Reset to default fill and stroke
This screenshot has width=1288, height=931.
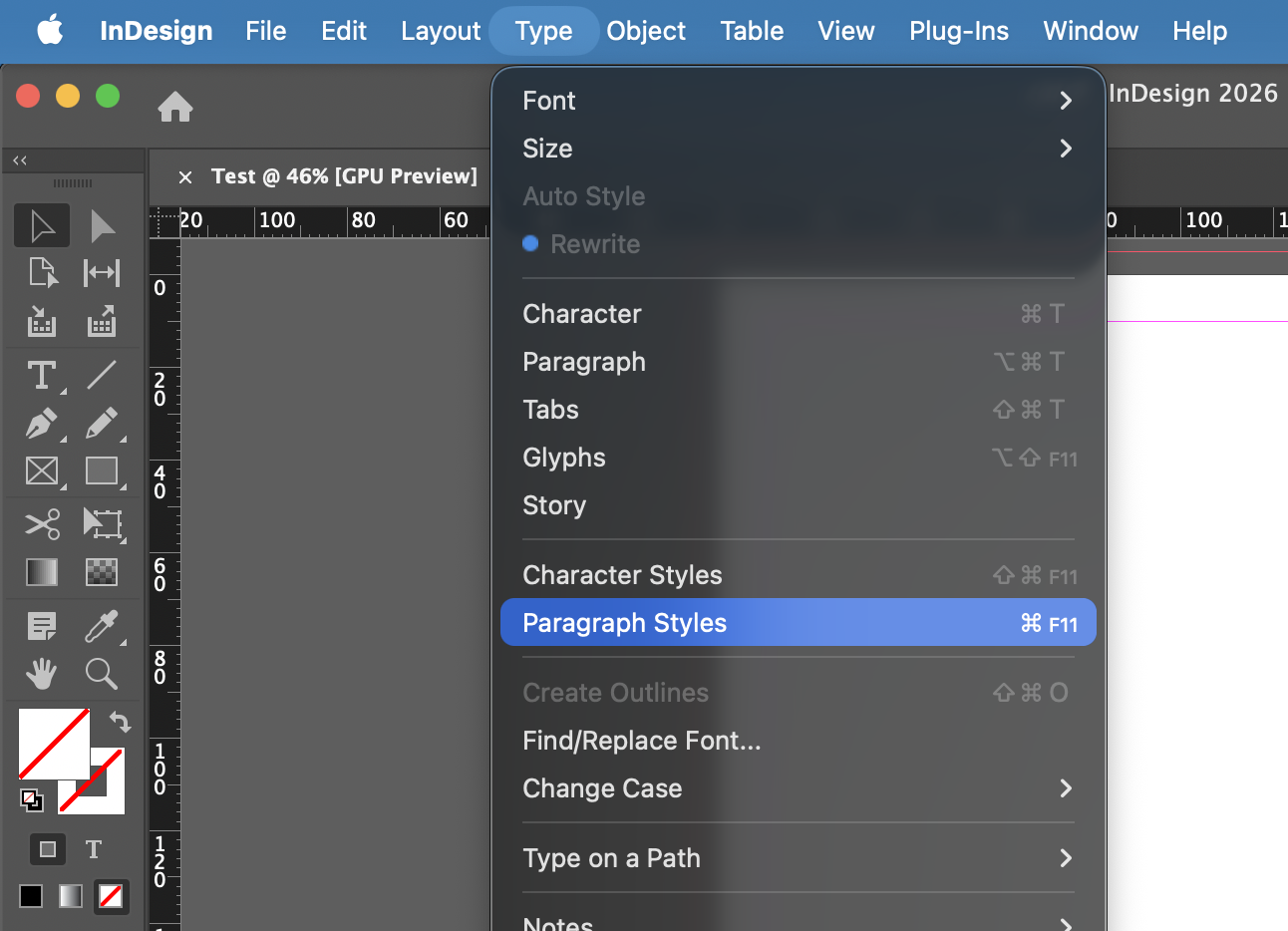pos(31,799)
